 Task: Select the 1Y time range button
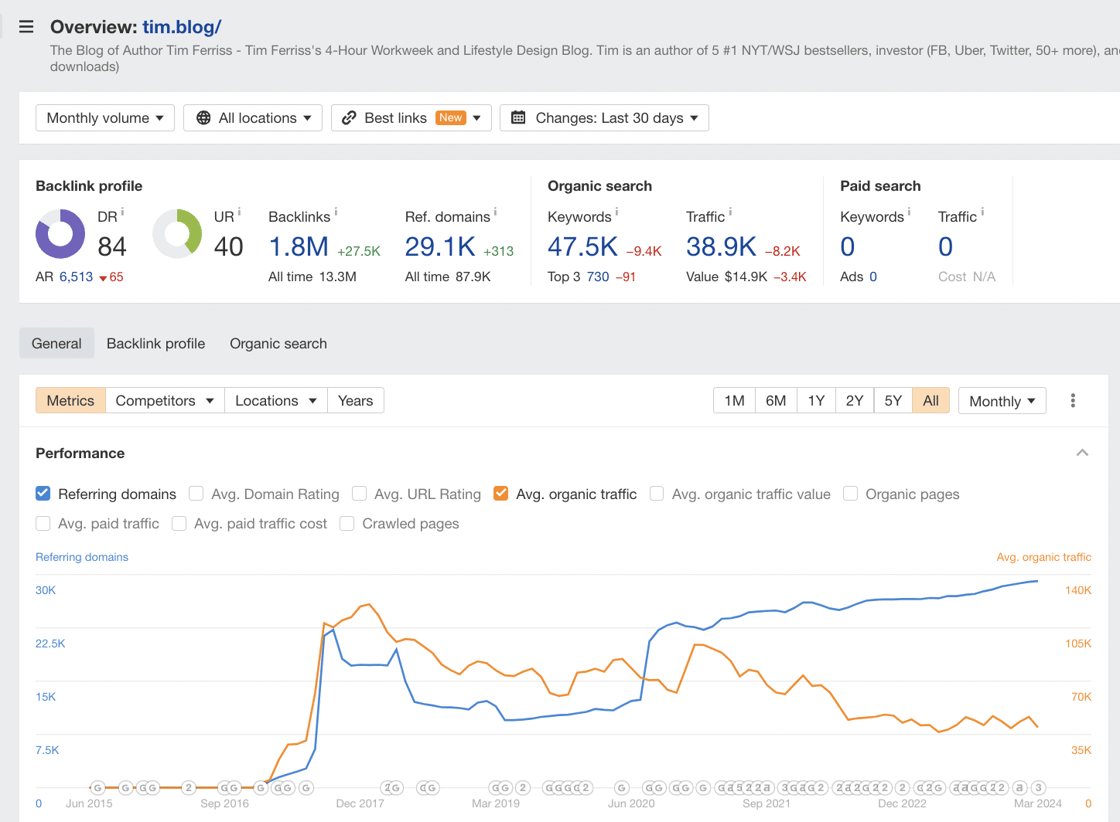coord(816,401)
